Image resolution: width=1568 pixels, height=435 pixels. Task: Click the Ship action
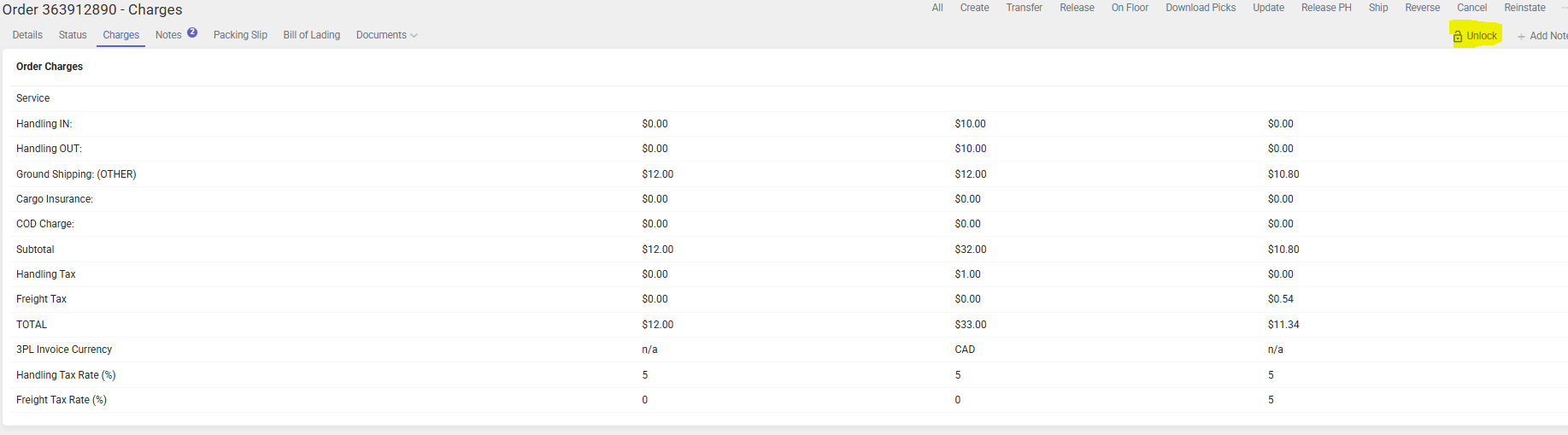pos(1378,8)
